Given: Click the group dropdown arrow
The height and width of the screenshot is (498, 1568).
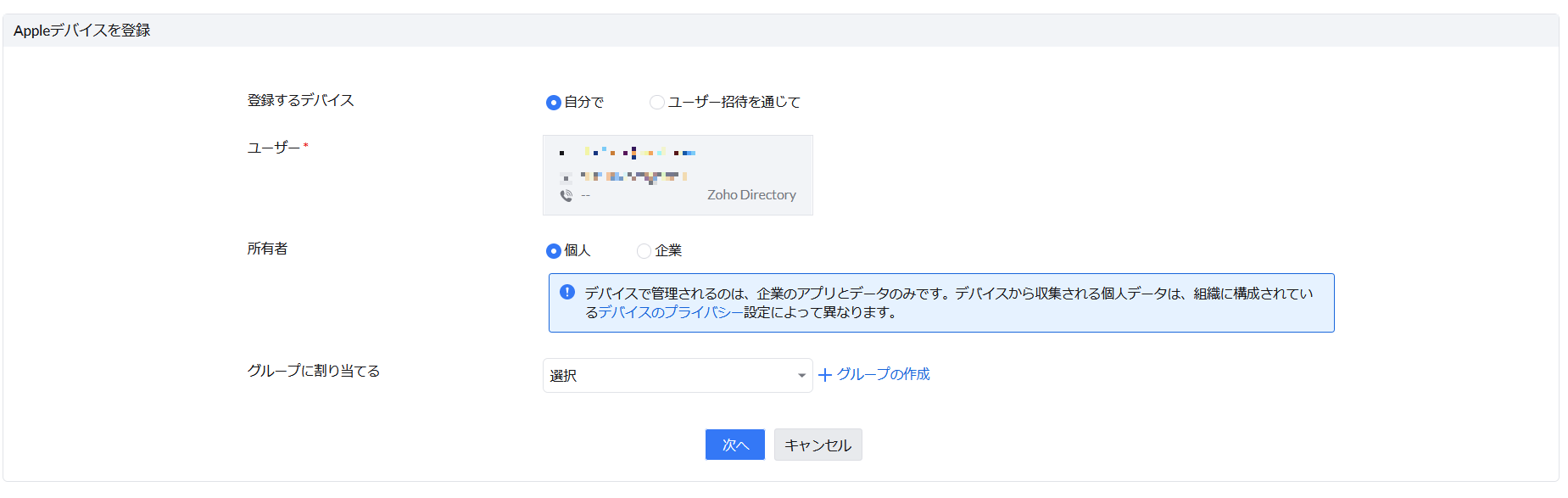Looking at the screenshot, I should [801, 376].
